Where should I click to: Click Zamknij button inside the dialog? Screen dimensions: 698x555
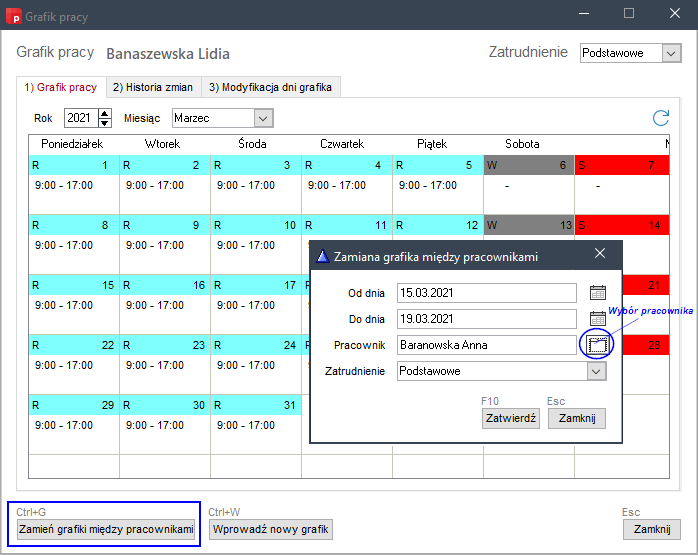pyautogui.click(x=576, y=419)
